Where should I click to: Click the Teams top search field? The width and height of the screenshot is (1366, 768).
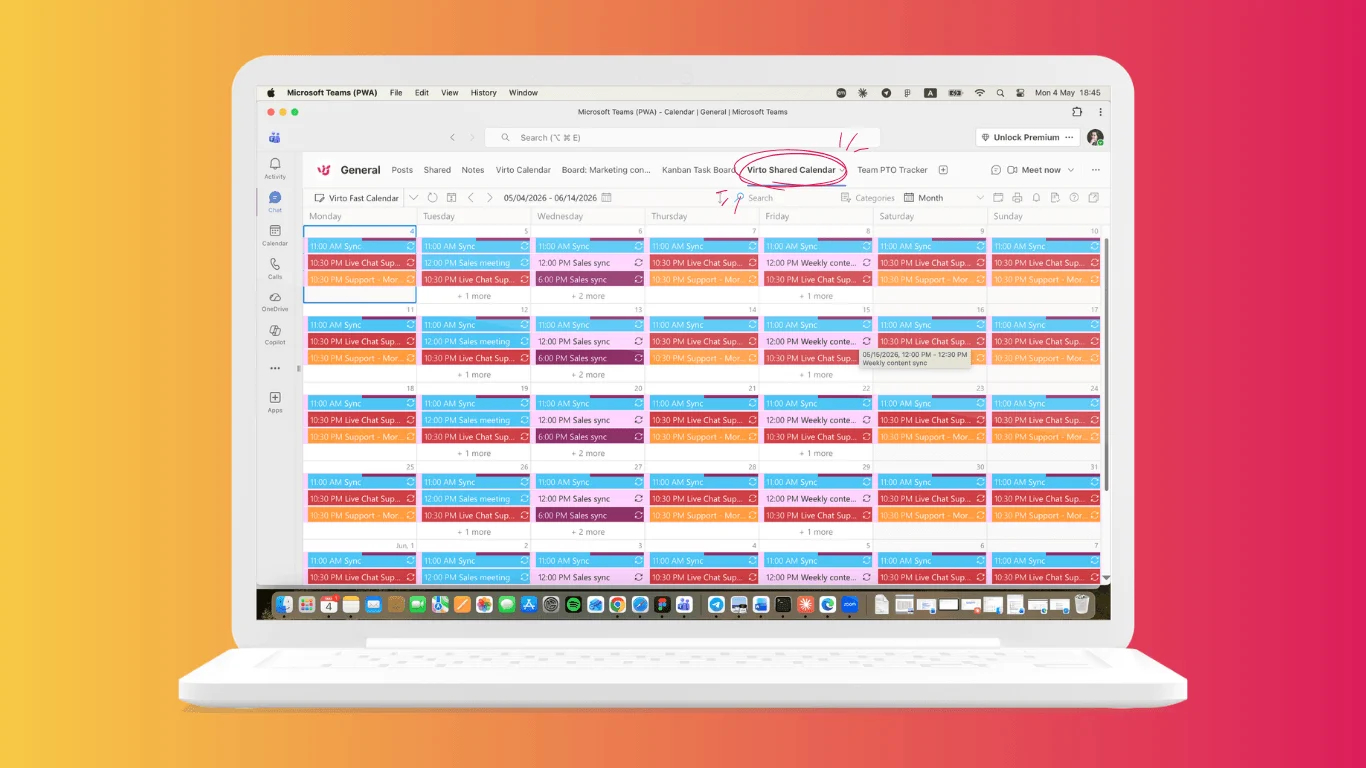pos(682,137)
